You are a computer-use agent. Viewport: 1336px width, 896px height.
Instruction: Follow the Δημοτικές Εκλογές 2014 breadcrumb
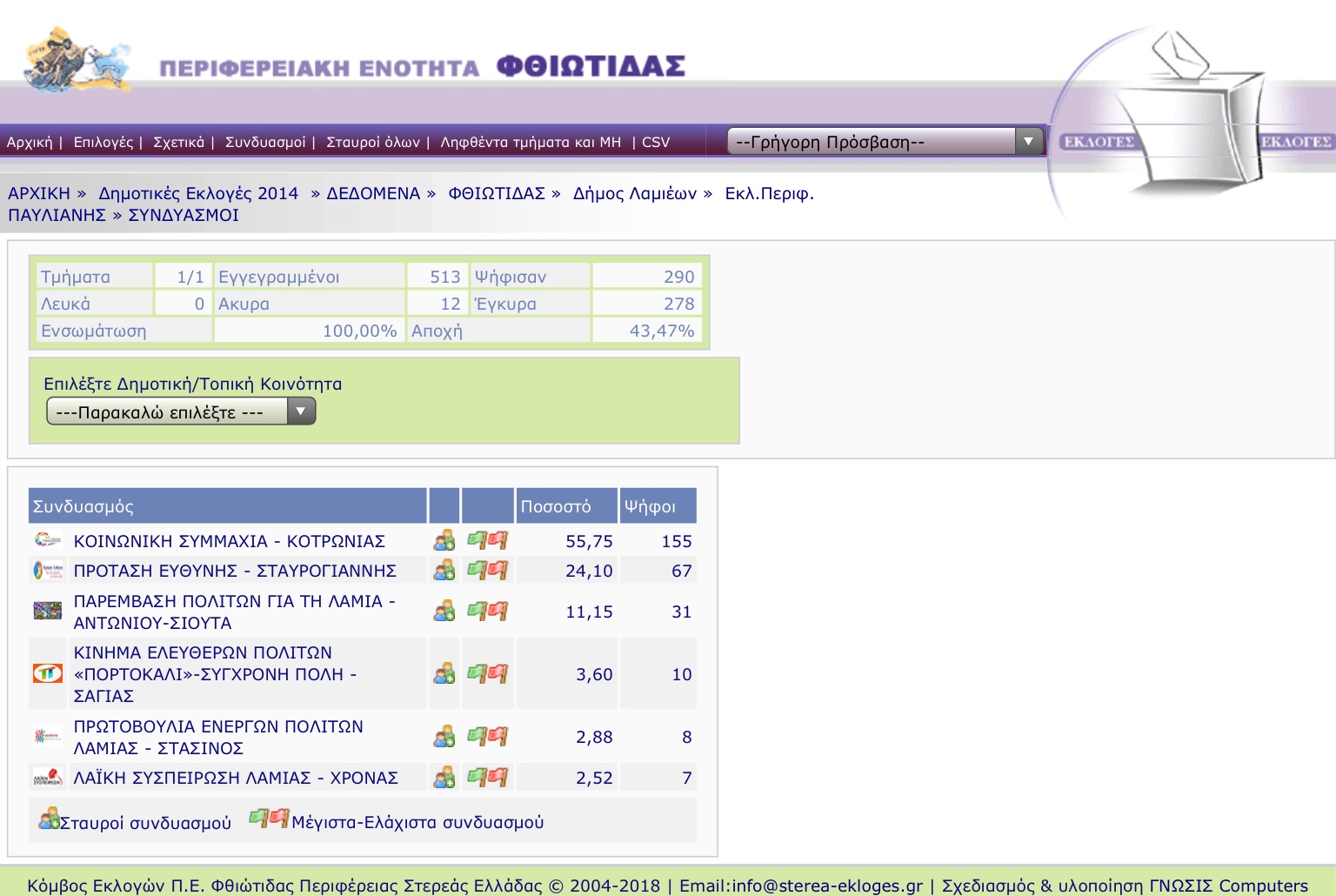[198, 193]
